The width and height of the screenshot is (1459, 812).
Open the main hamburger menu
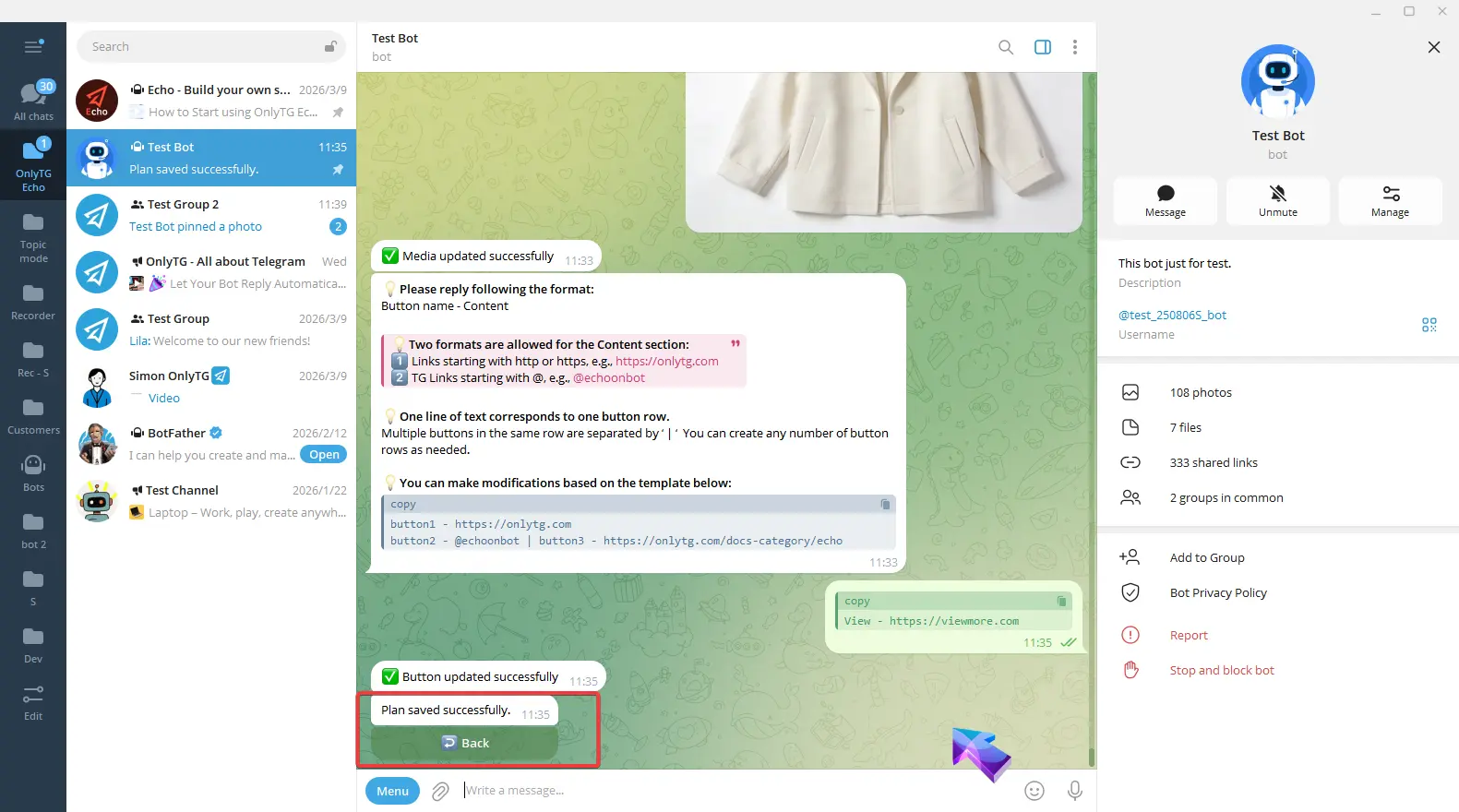pyautogui.click(x=33, y=47)
